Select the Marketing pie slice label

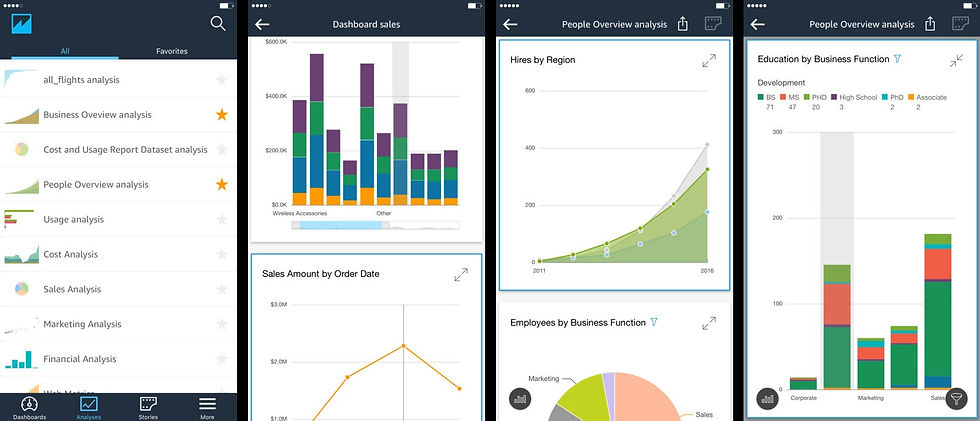click(x=544, y=379)
